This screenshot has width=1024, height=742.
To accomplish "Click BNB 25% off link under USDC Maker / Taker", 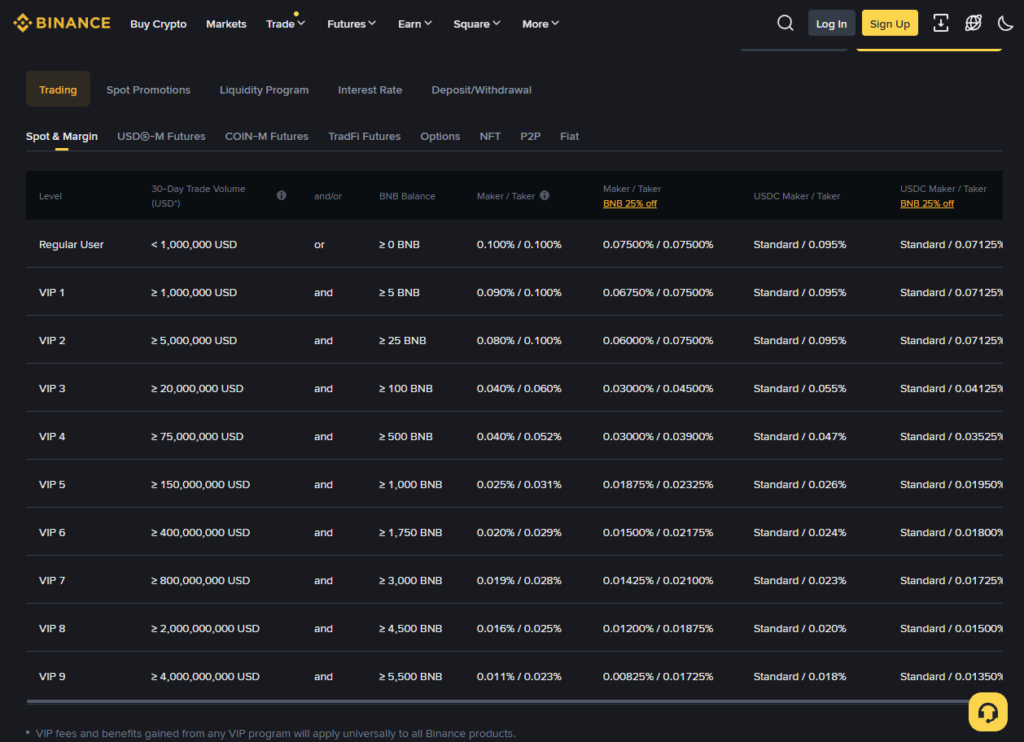I will [x=927, y=203].
